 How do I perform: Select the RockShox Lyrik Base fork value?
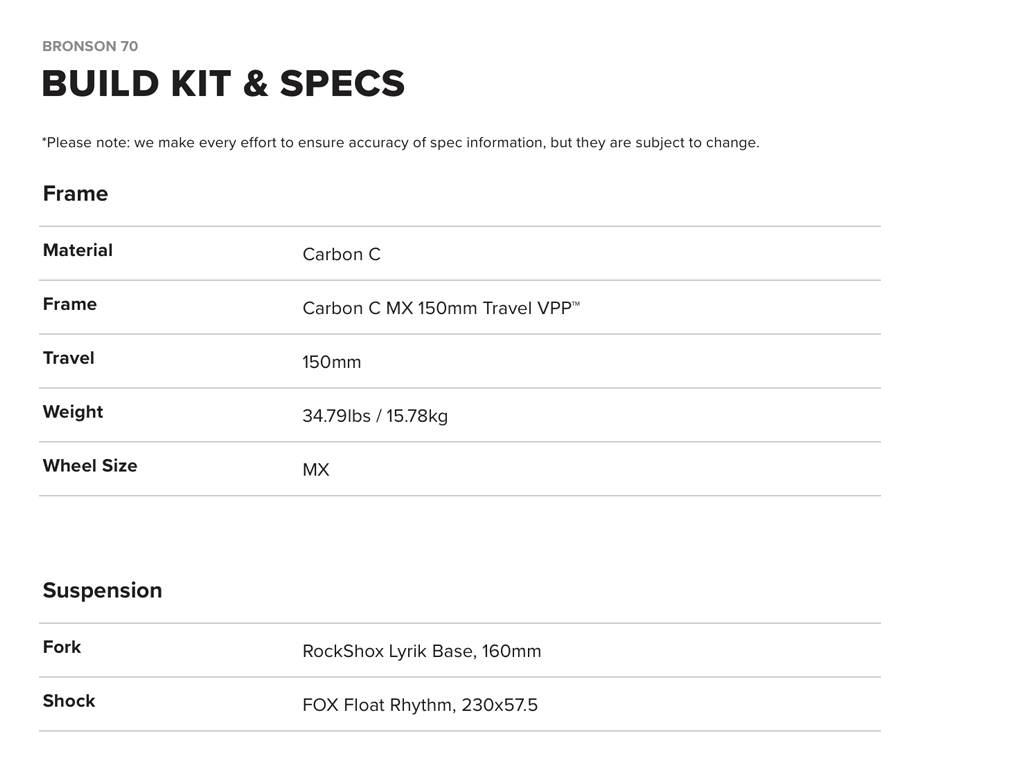pos(421,651)
